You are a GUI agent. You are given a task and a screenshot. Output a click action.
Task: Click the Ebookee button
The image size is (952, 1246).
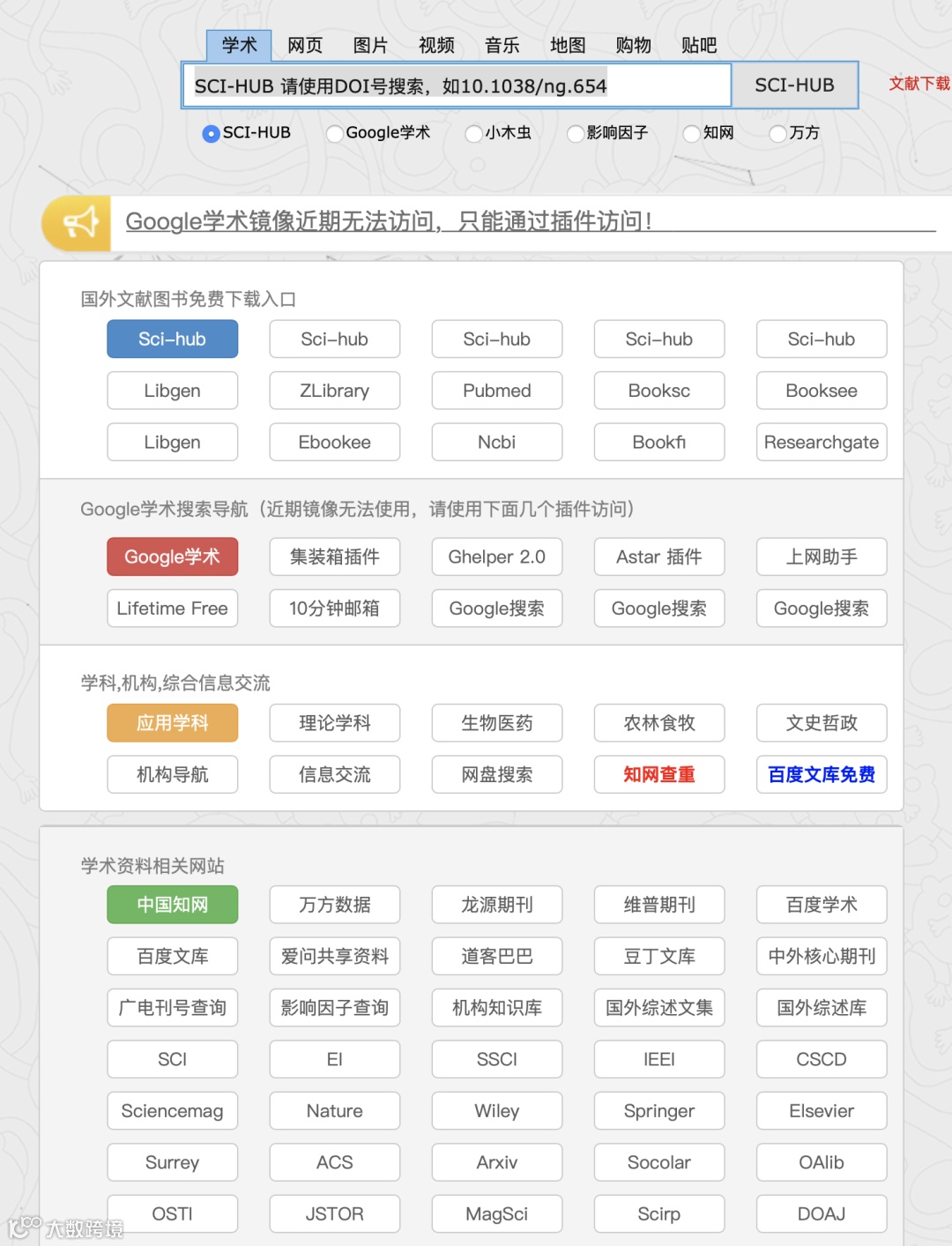(x=335, y=442)
